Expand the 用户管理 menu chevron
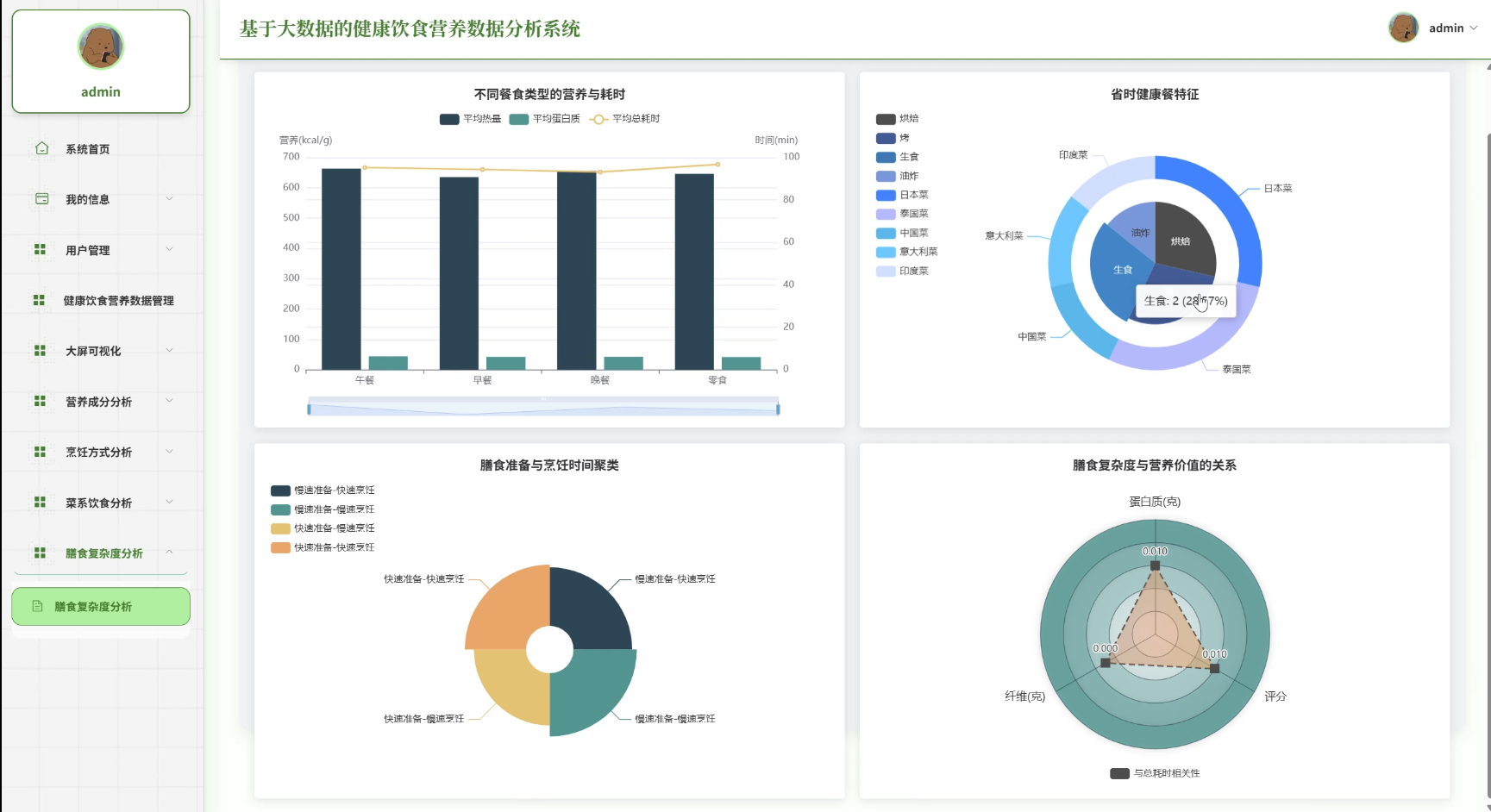This screenshot has width=1491, height=812. click(169, 249)
